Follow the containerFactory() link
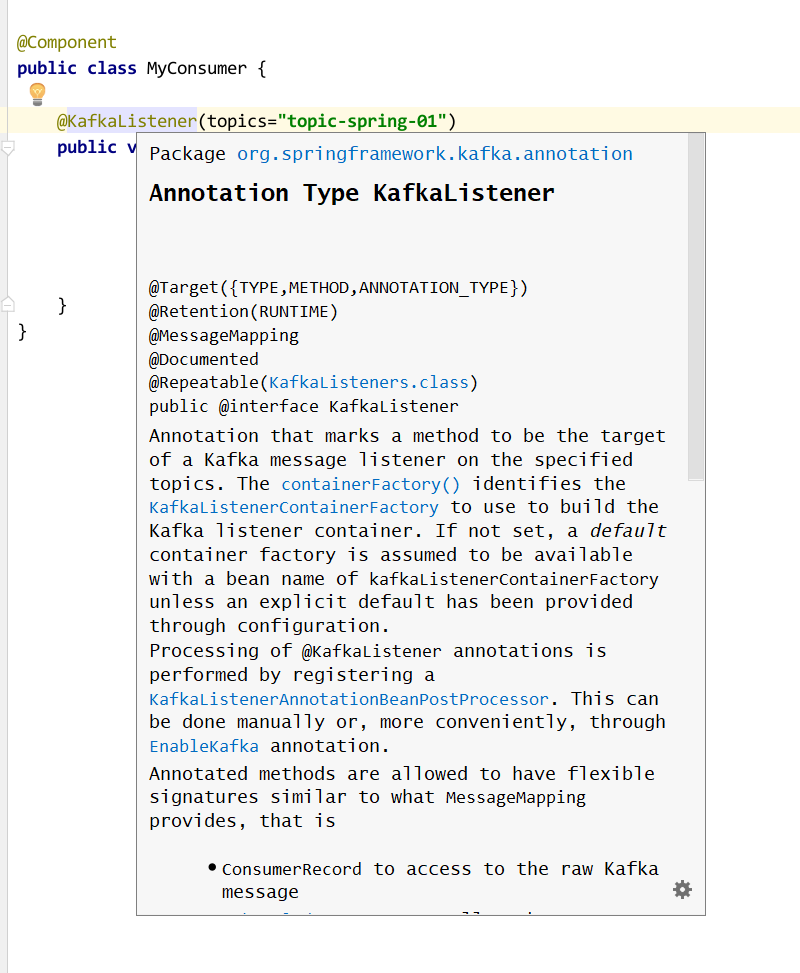 click(x=370, y=484)
